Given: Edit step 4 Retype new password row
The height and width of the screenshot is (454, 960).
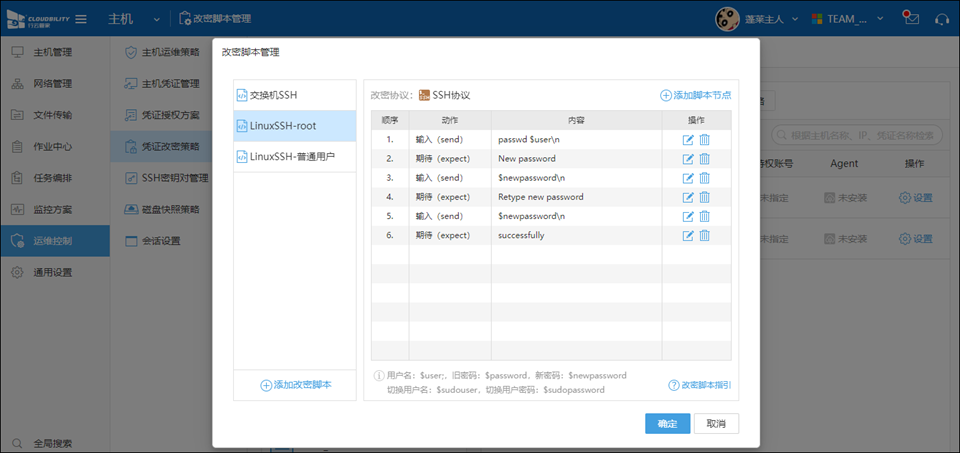Looking at the screenshot, I should pyautogui.click(x=688, y=197).
